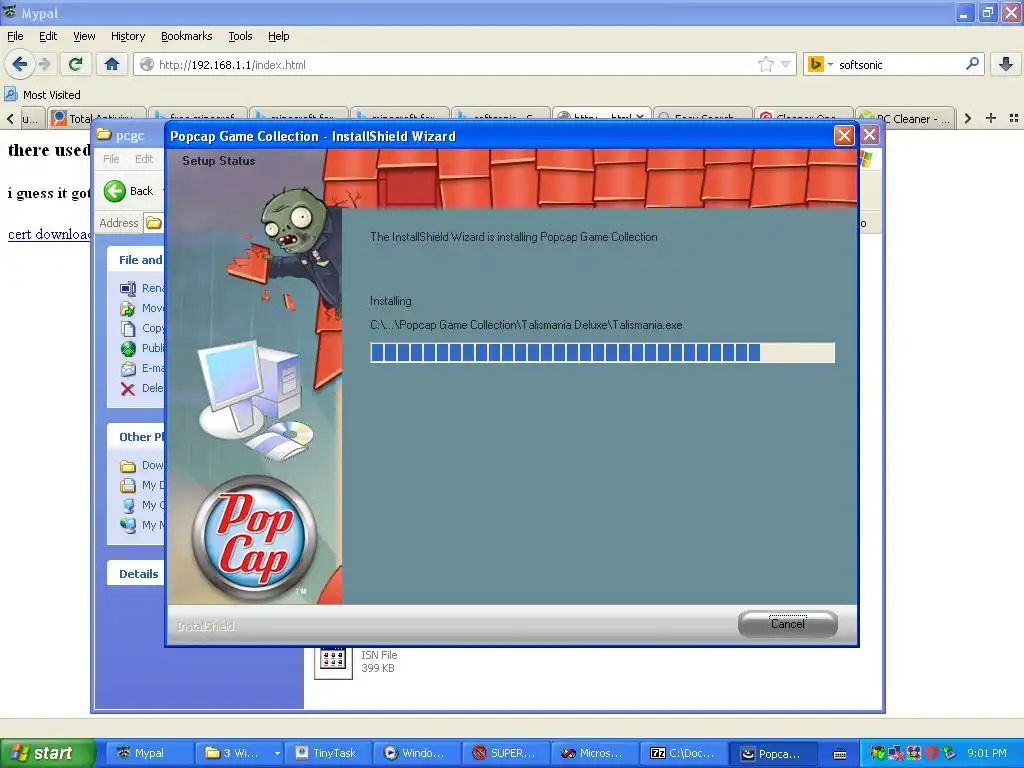1024x768 pixels.
Task: Click Rename task icon in pcgc sidebar
Action: click(x=127, y=288)
